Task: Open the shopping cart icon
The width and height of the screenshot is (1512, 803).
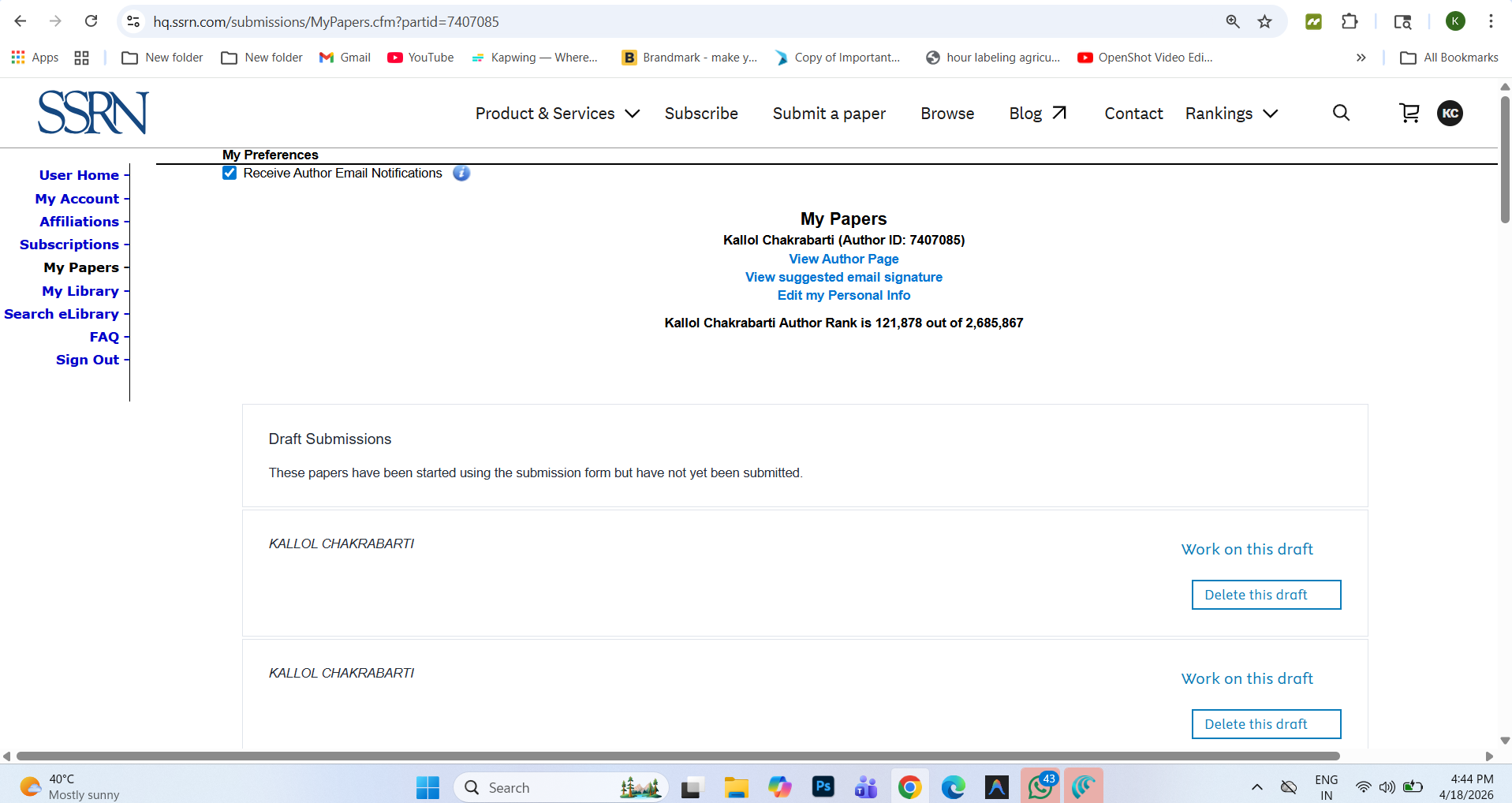Action: [1409, 113]
